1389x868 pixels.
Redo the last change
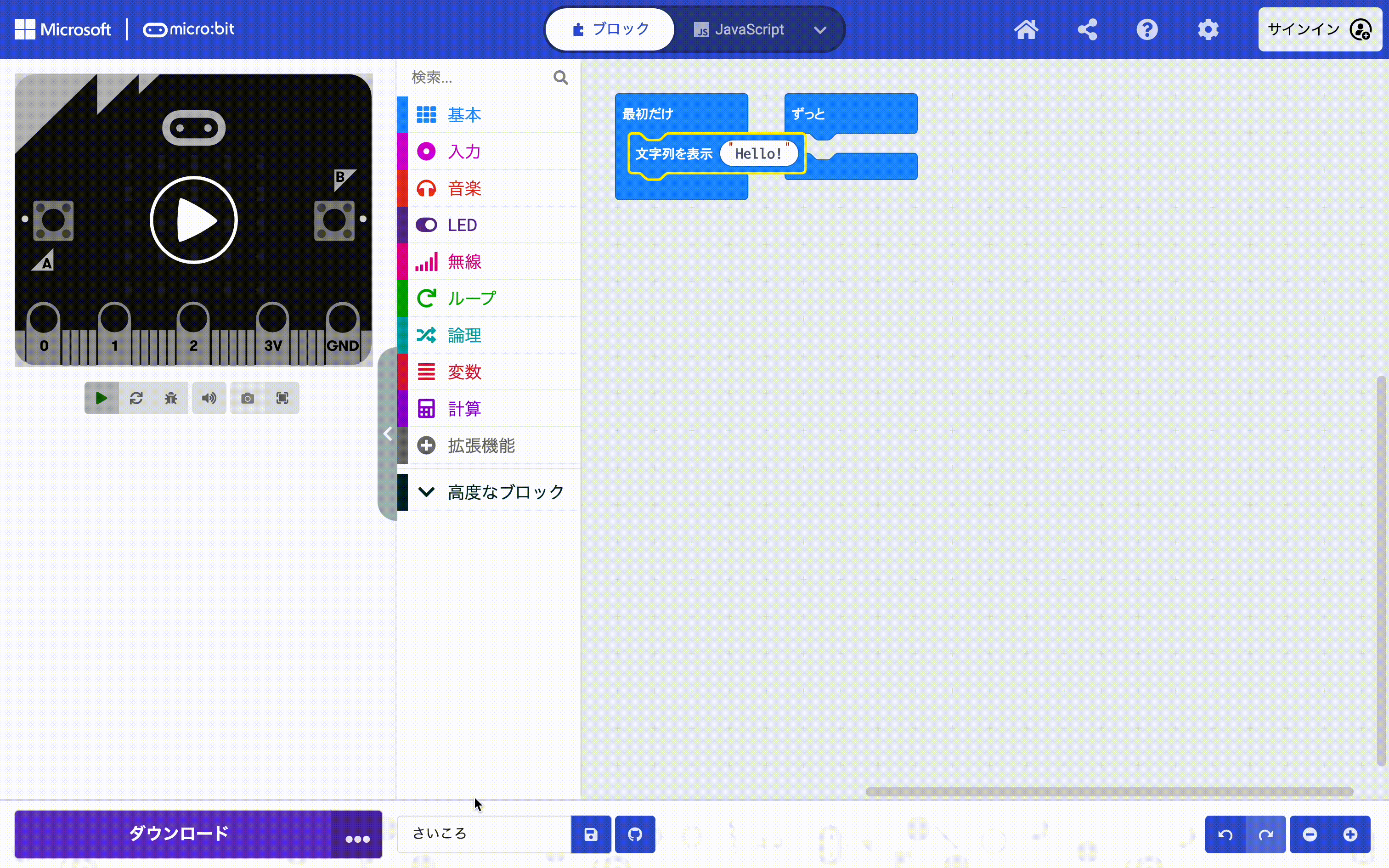pyautogui.click(x=1265, y=834)
